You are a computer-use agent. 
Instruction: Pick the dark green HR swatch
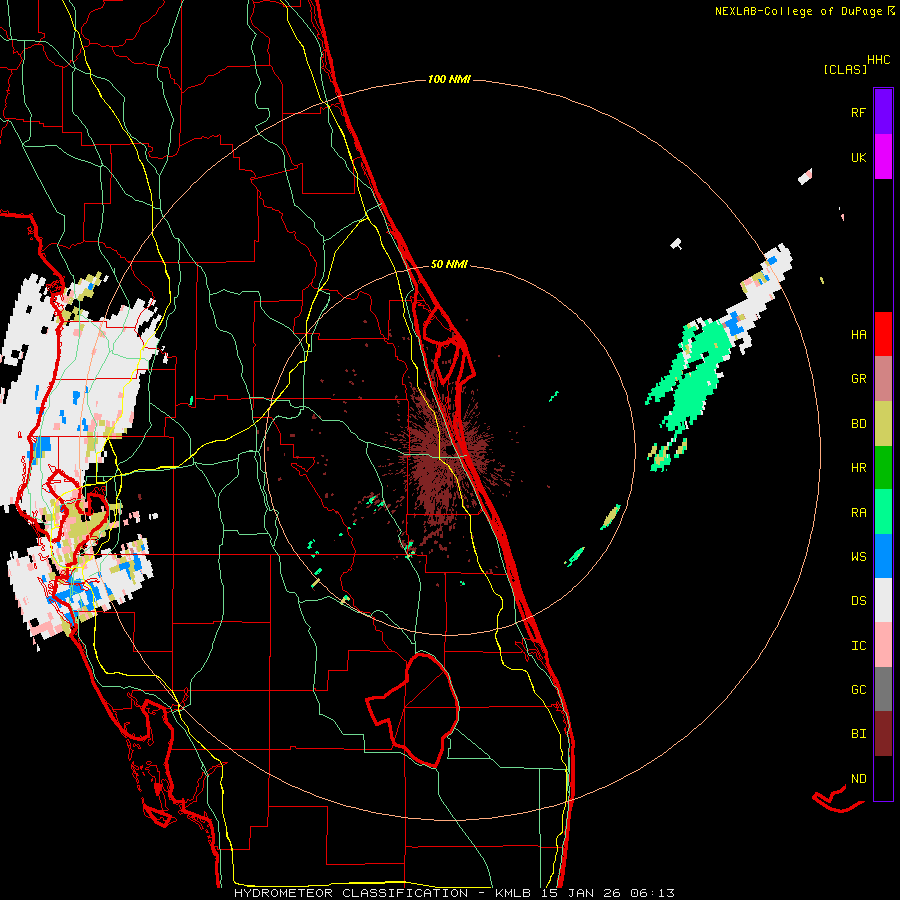pos(883,468)
